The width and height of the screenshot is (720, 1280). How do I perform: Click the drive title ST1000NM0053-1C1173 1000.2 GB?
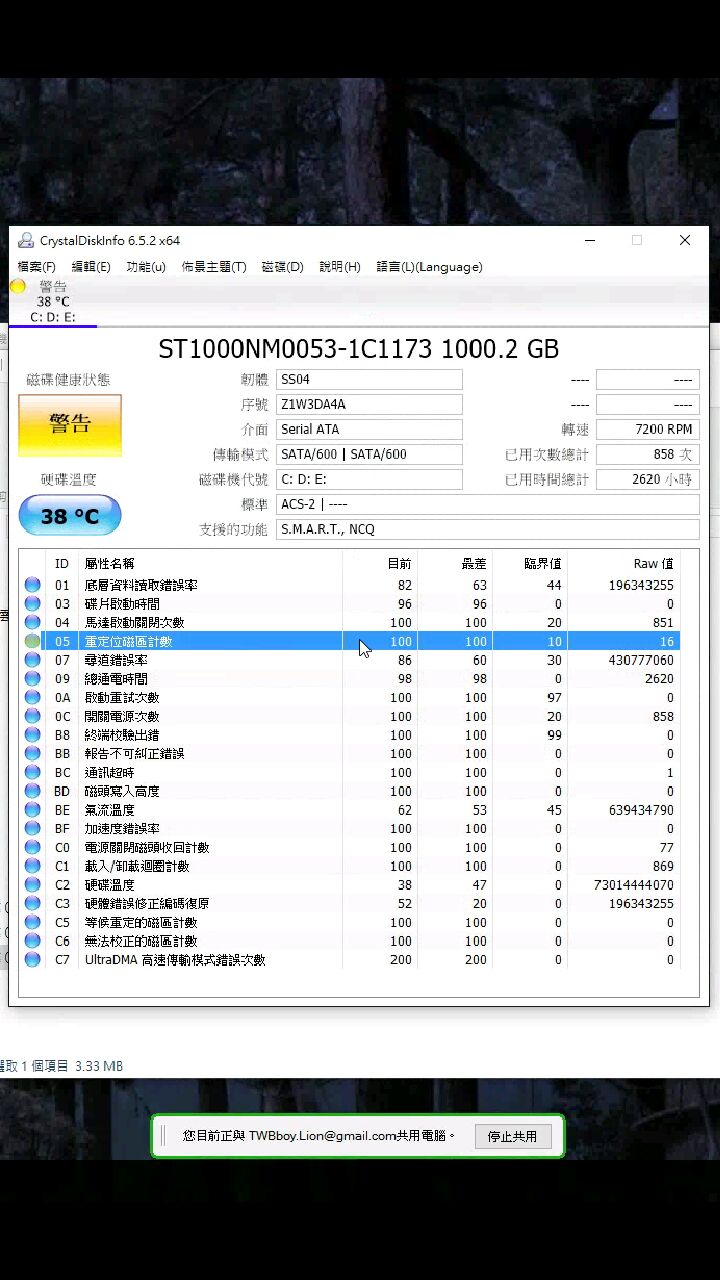(358, 349)
